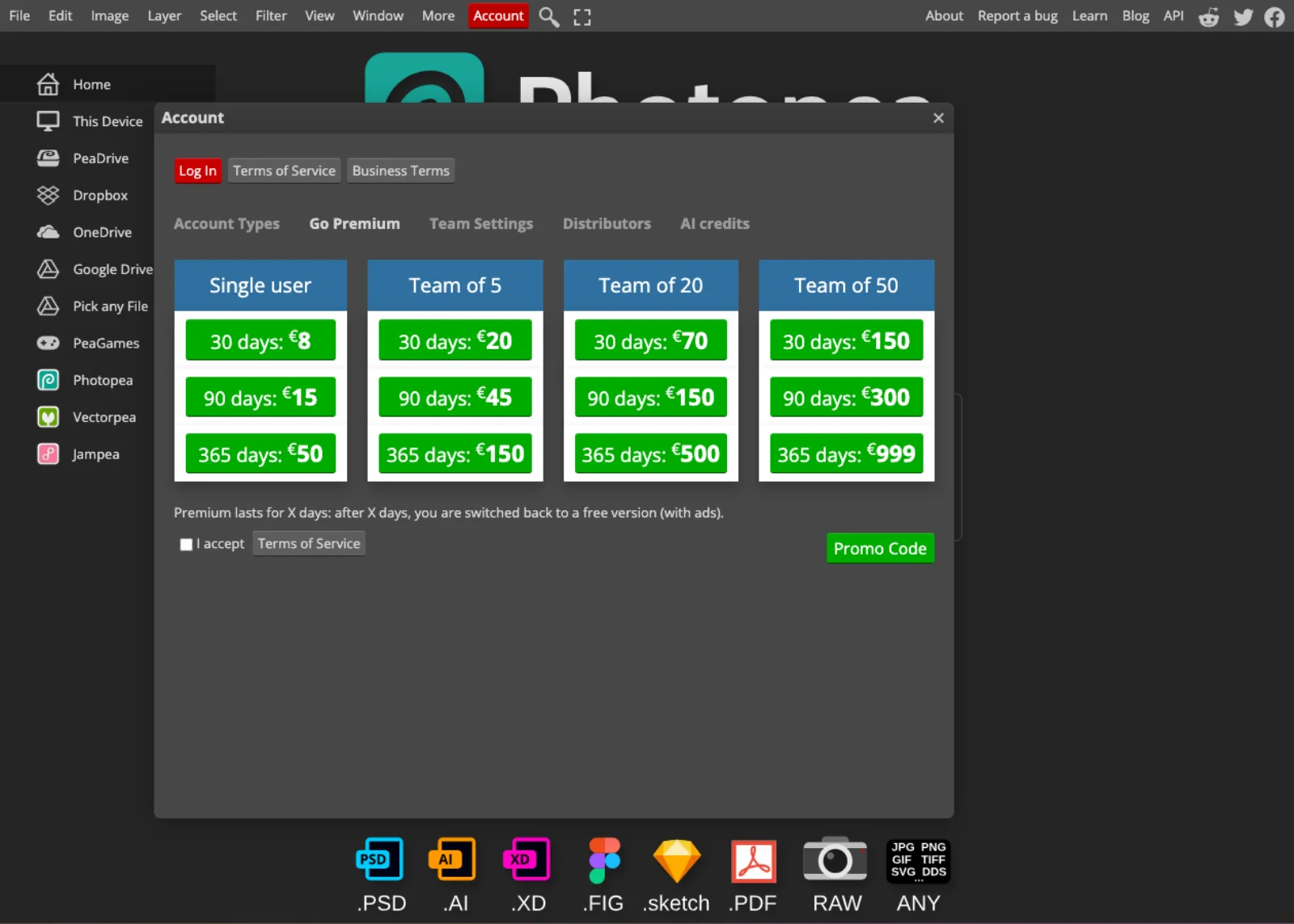Open Google Drive icon in sidebar
Screen dimensions: 1294x924
(x=49, y=269)
